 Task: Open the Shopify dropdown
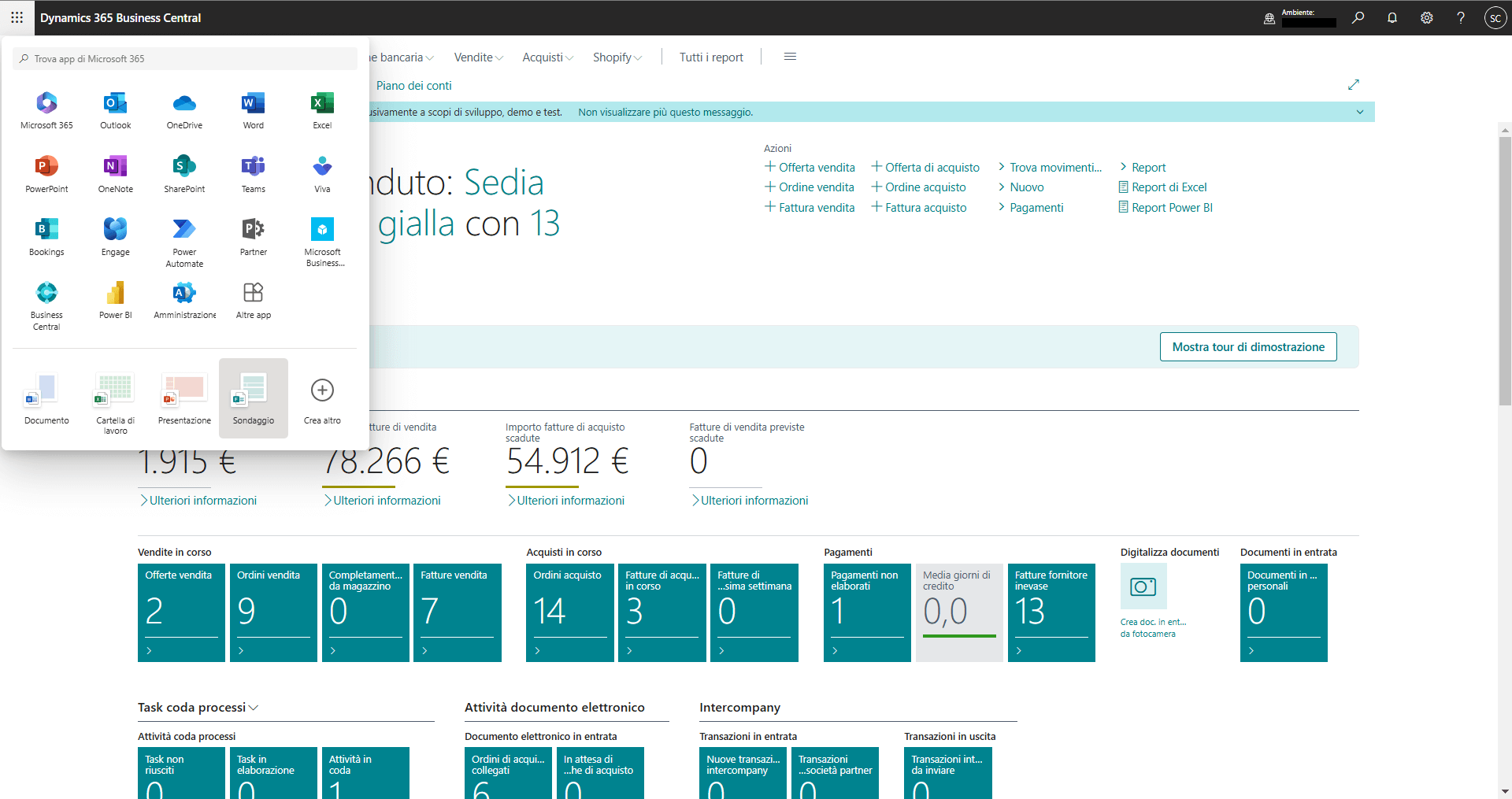(617, 57)
